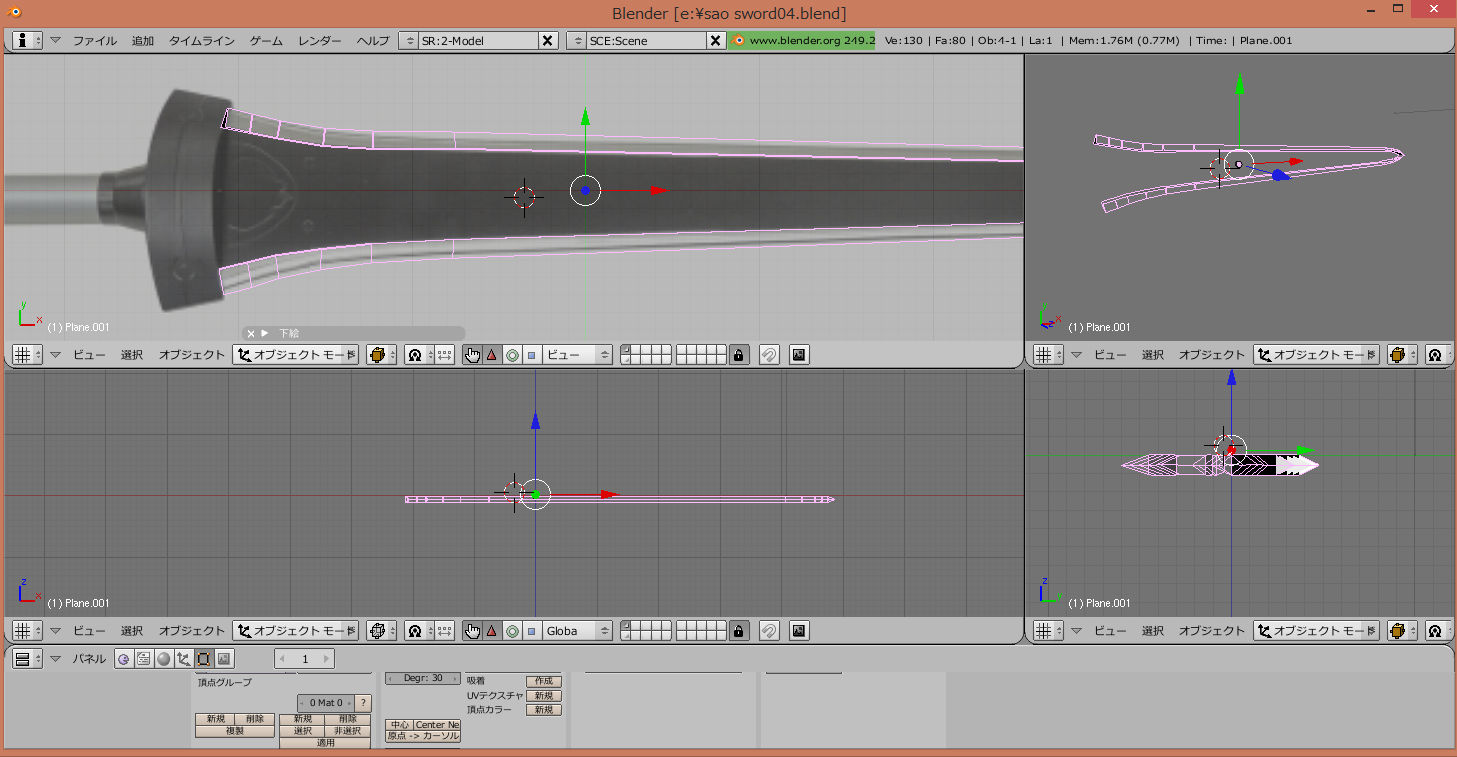Edit the SR:2-Model screen name field
This screenshot has width=1457, height=757.
click(x=478, y=41)
